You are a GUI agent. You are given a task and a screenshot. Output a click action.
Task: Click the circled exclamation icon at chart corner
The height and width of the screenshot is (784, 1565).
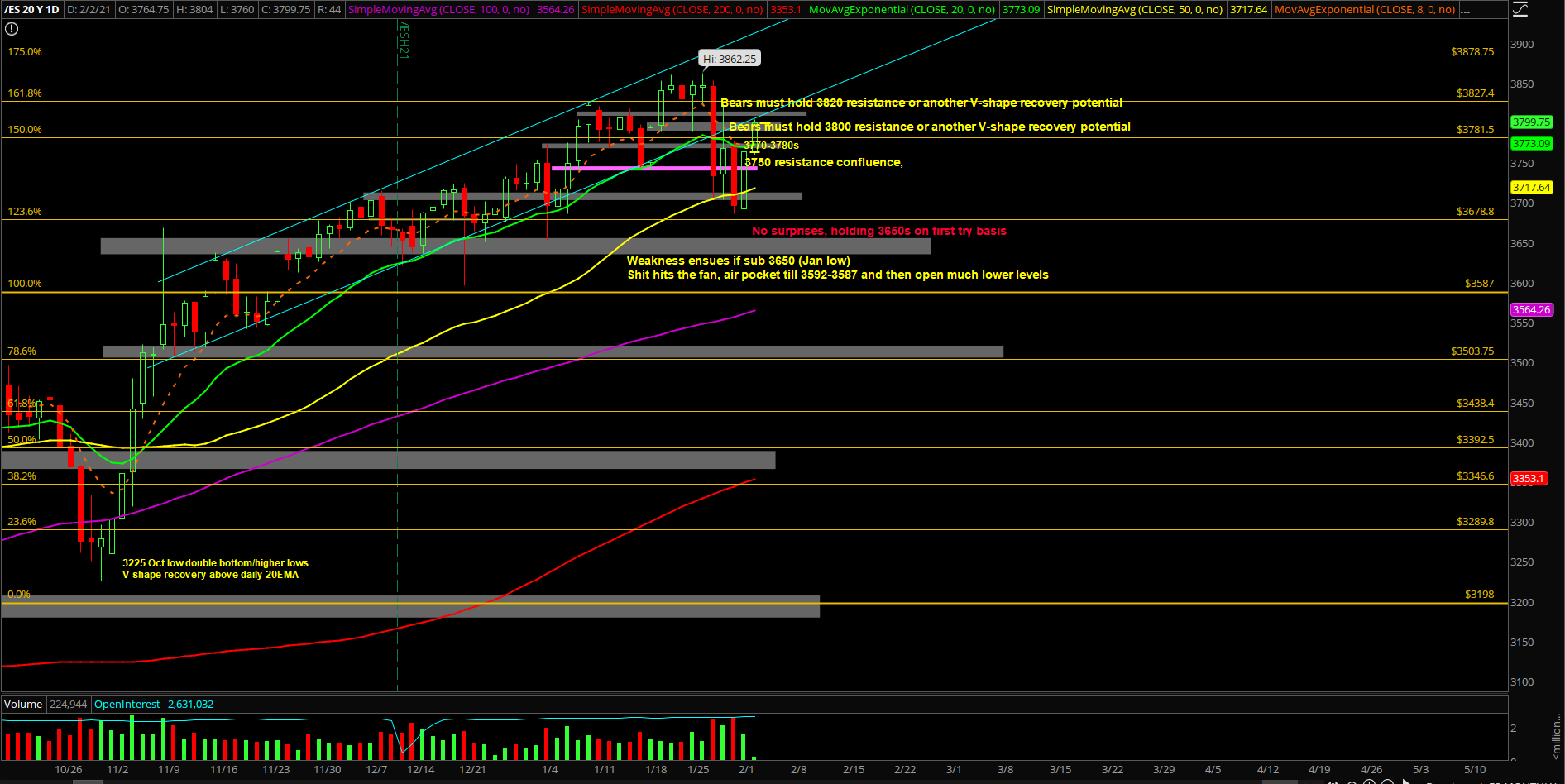[12, 29]
